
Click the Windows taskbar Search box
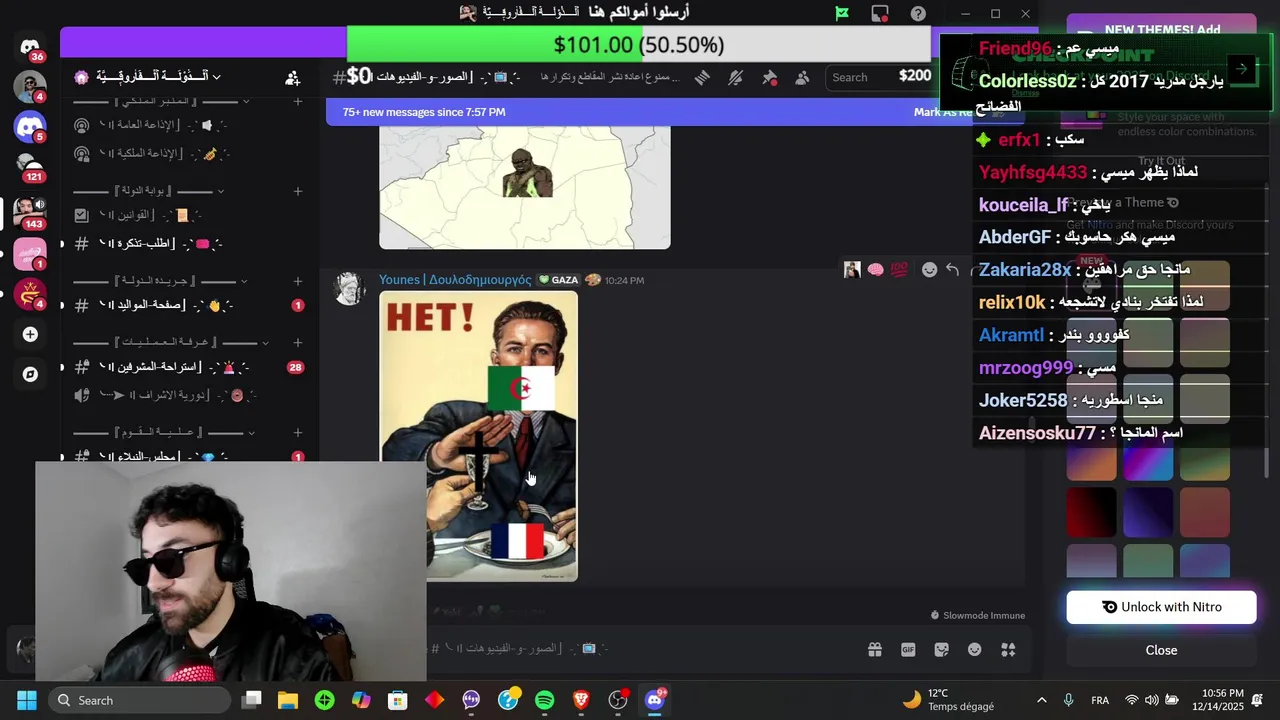pyautogui.click(x=139, y=700)
